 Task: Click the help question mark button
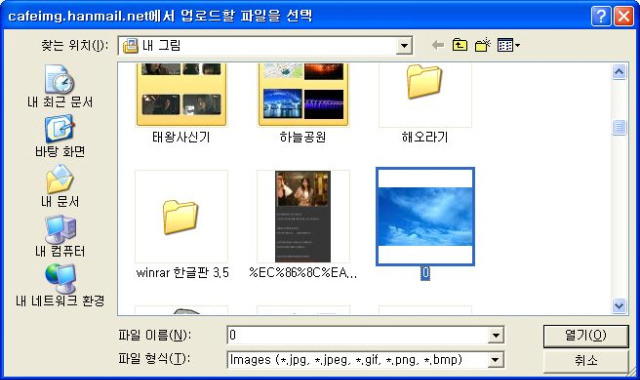pos(601,16)
